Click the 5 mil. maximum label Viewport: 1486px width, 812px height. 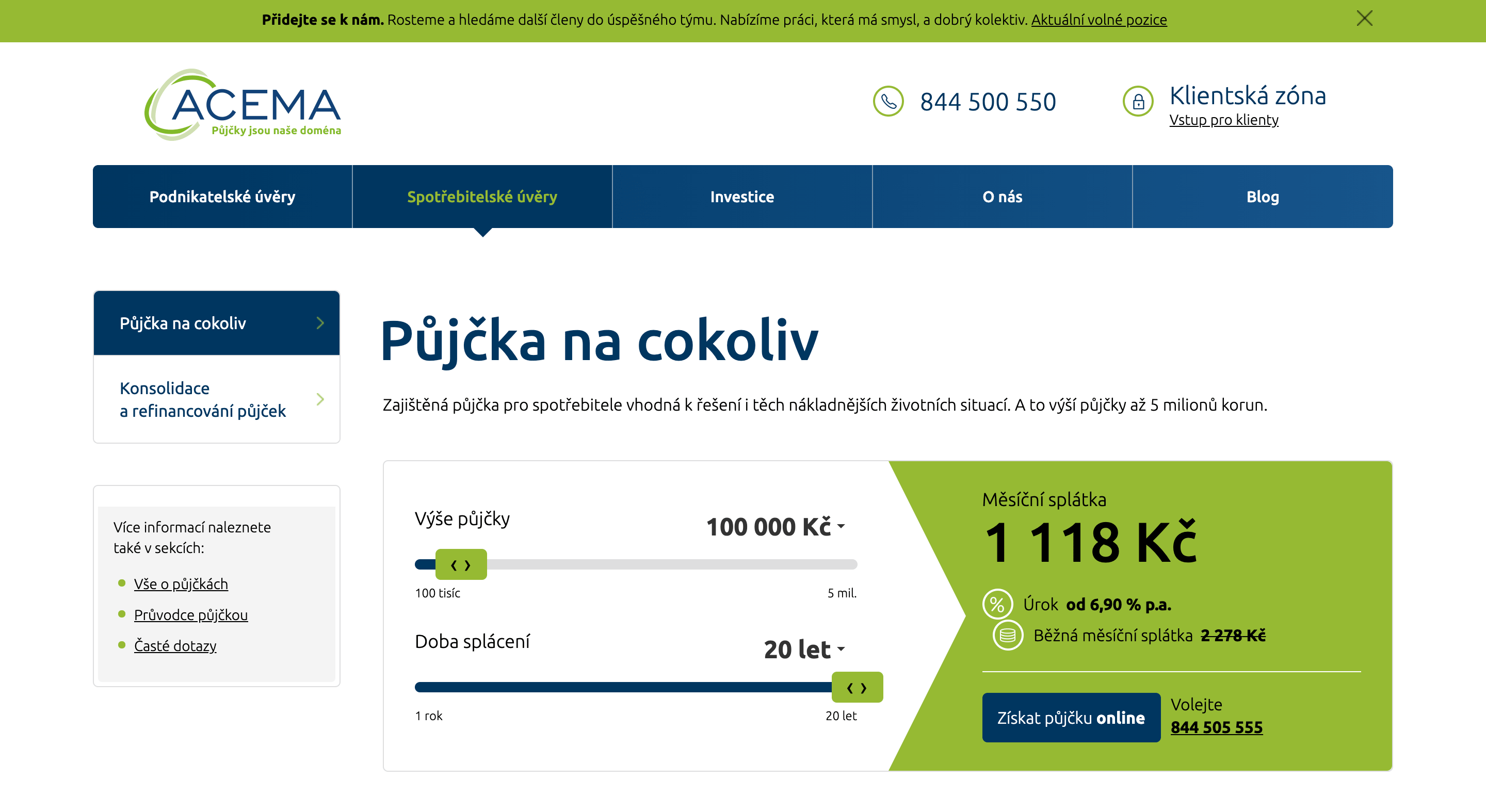click(x=842, y=593)
